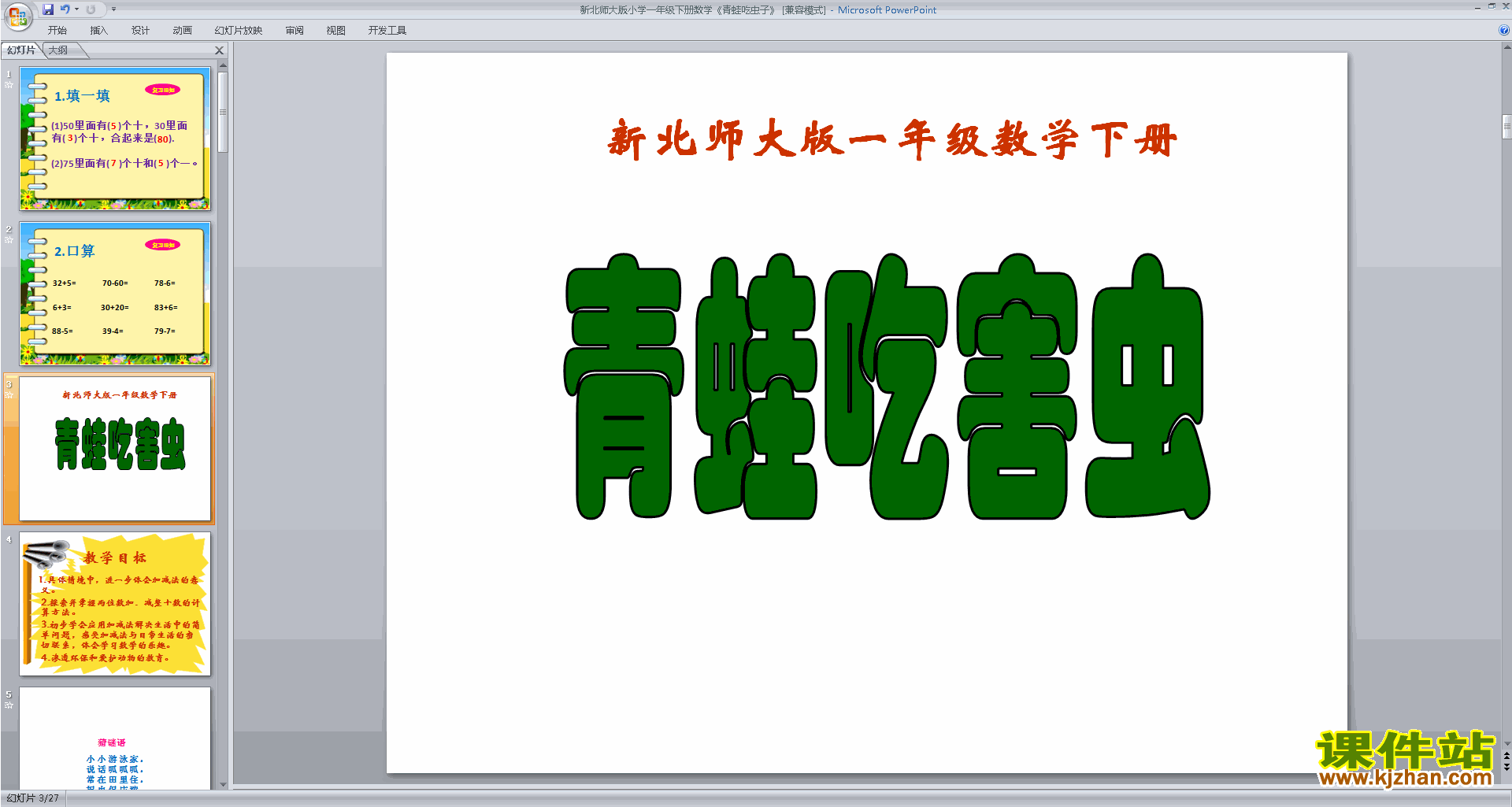The width and height of the screenshot is (1512, 807).
Task: Save the presentation with the floppy disk icon
Action: pos(48,9)
